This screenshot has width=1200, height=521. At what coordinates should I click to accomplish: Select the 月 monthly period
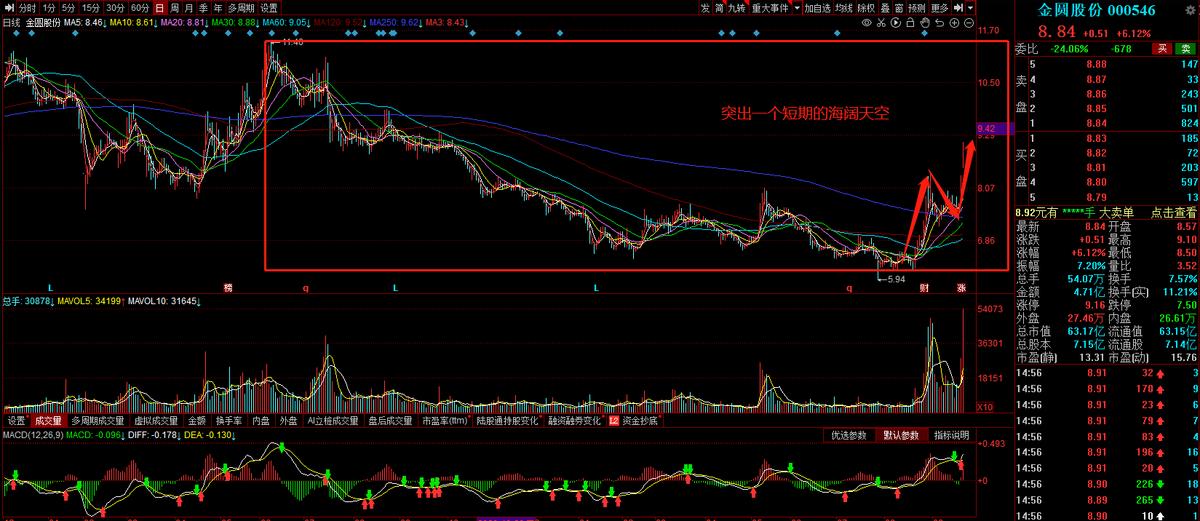tap(188, 8)
